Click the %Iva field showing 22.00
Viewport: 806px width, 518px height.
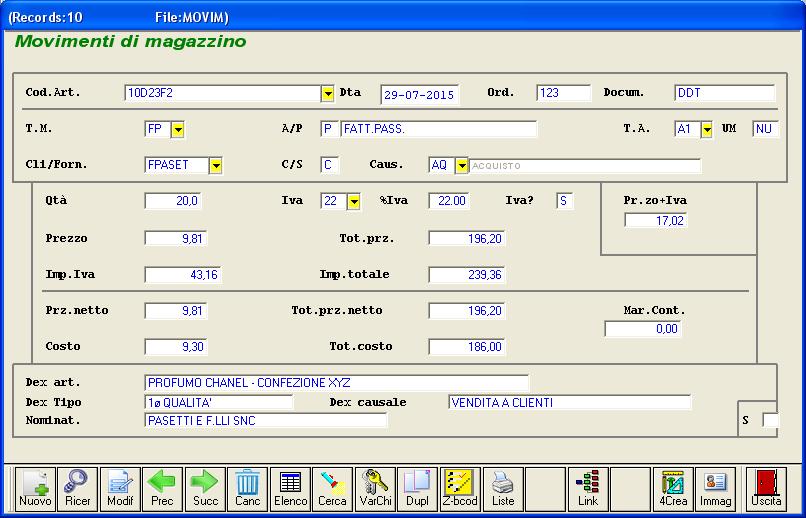point(449,201)
